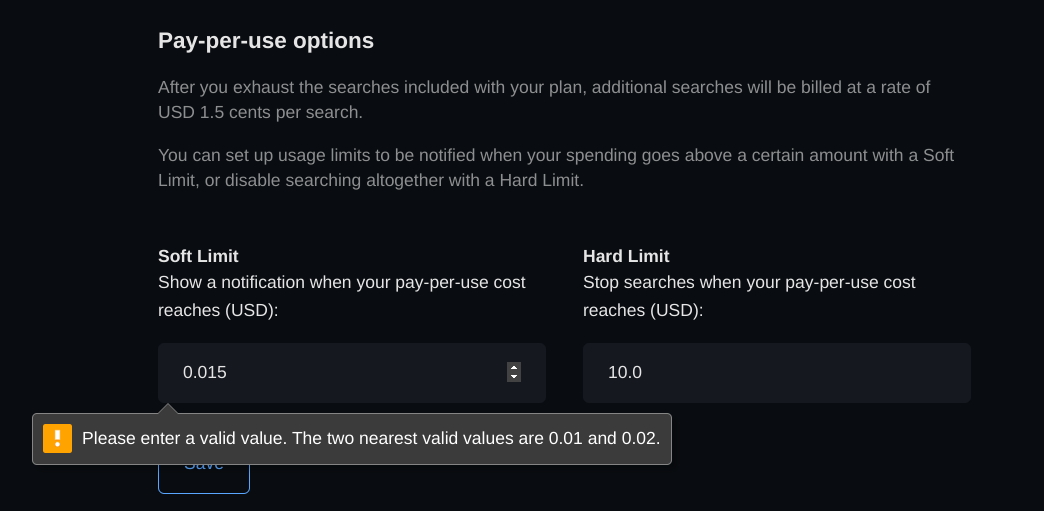Click the "Hard Limit" bold label
This screenshot has height=511, width=1044.
point(626,256)
